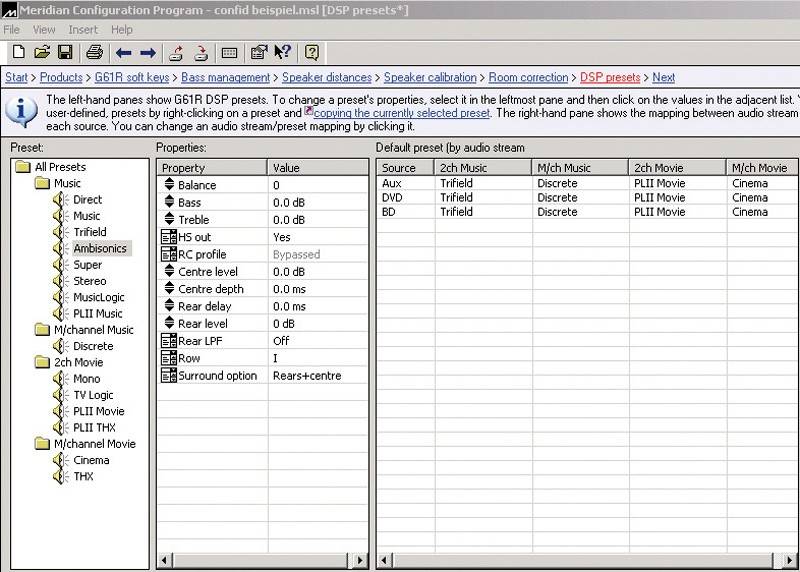Open the Insert menu
This screenshot has height=572, width=800.
83,30
